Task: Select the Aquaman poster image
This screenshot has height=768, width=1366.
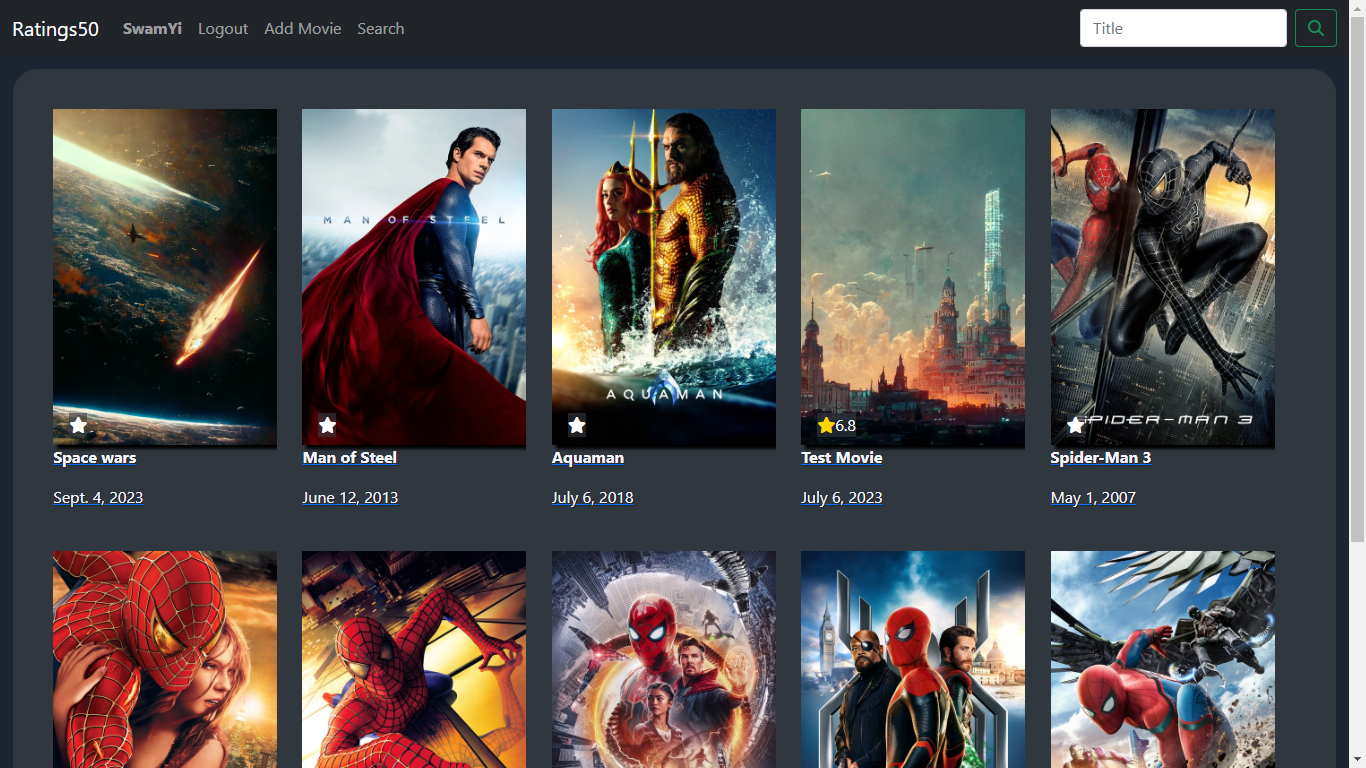Action: pyautogui.click(x=664, y=277)
